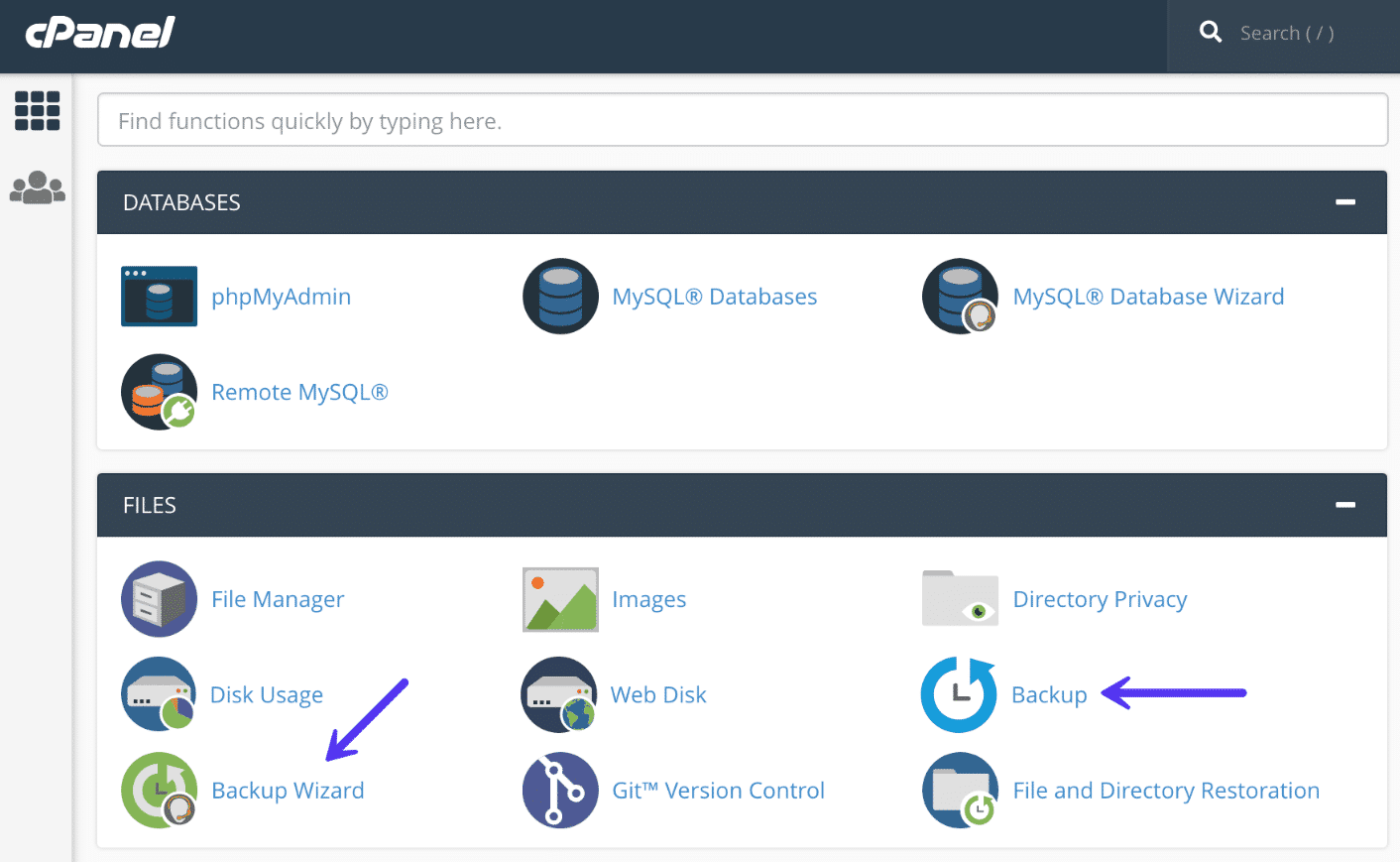Collapse the DATABASES section

pos(1345,201)
